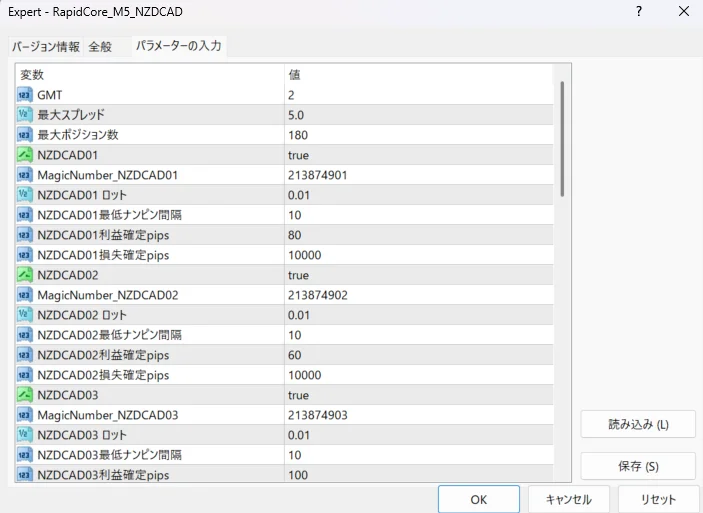This screenshot has width=703, height=513.
Task: Click the キャンセル button
Action: point(567,499)
